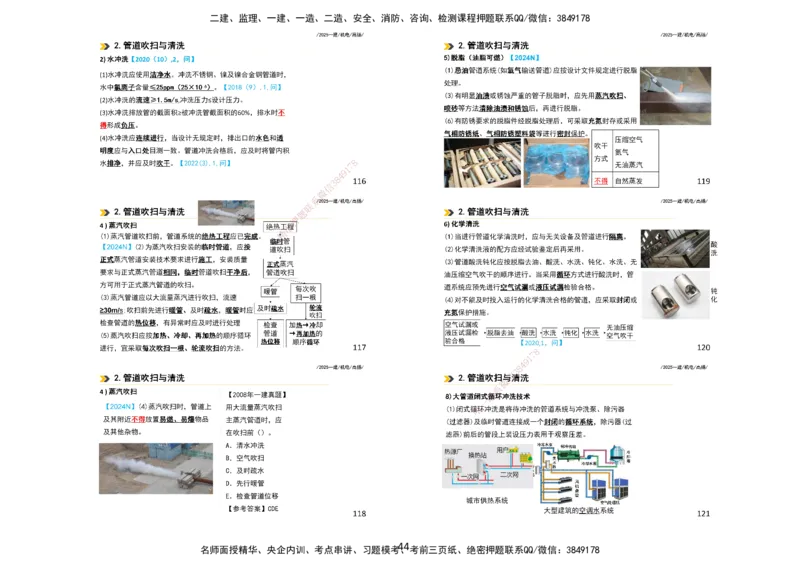This screenshot has height=566, width=800.
Task: Click slide number 120
Action: [x=703, y=347]
